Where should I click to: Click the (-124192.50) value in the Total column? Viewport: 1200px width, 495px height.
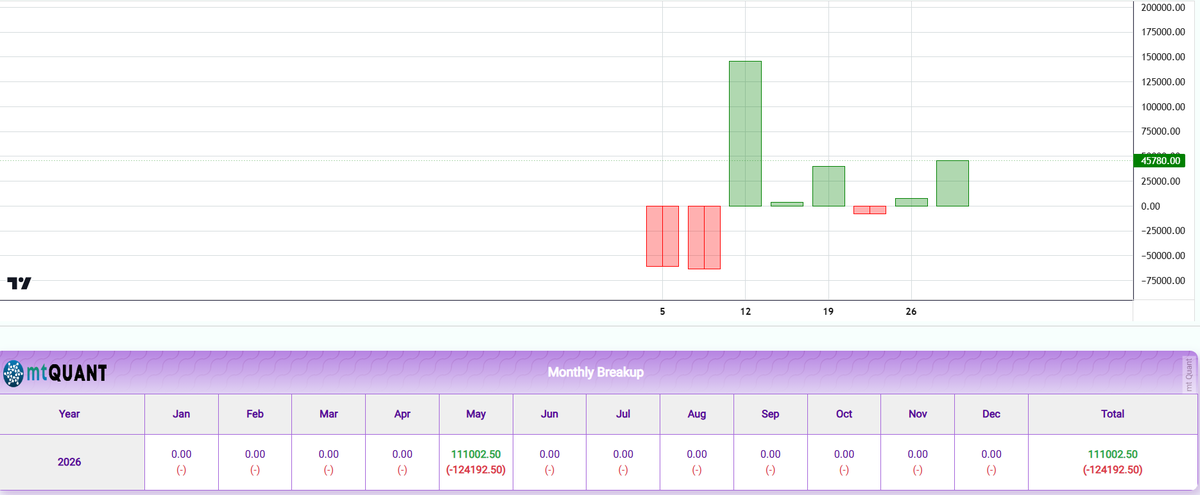[x=1112, y=470]
